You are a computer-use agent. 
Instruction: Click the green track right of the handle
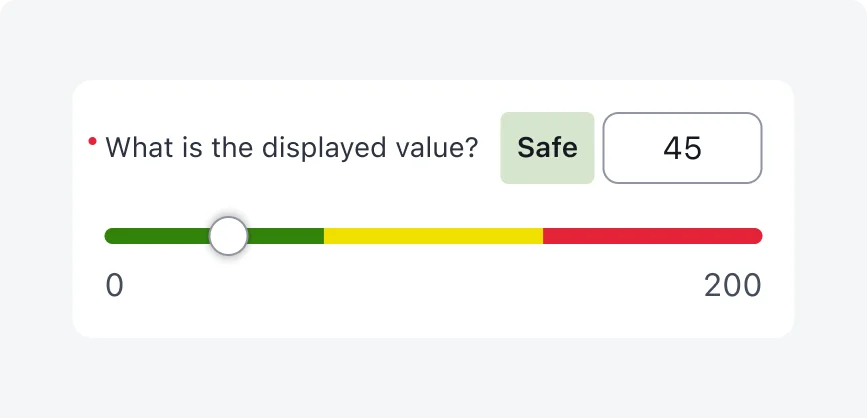click(285, 236)
